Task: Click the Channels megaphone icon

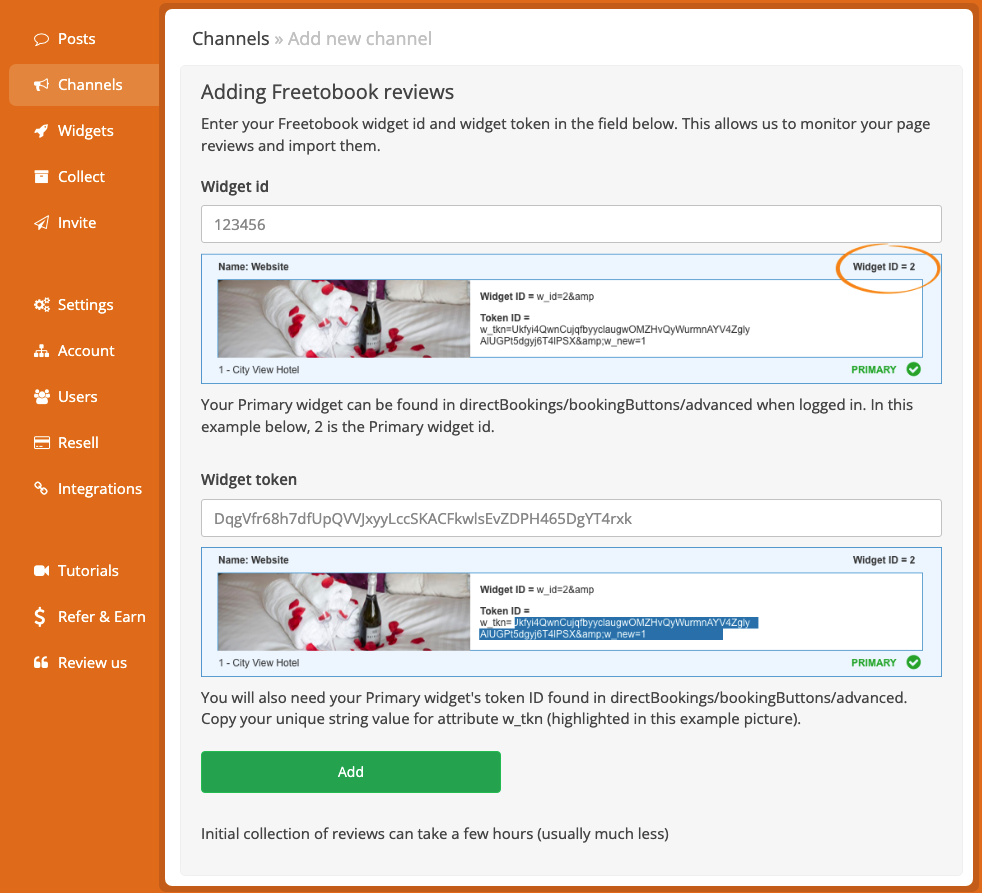Action: click(41, 85)
